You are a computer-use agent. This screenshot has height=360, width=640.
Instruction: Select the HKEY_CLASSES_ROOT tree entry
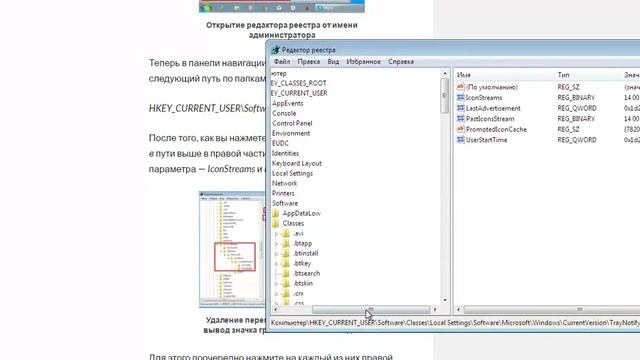[298, 83]
